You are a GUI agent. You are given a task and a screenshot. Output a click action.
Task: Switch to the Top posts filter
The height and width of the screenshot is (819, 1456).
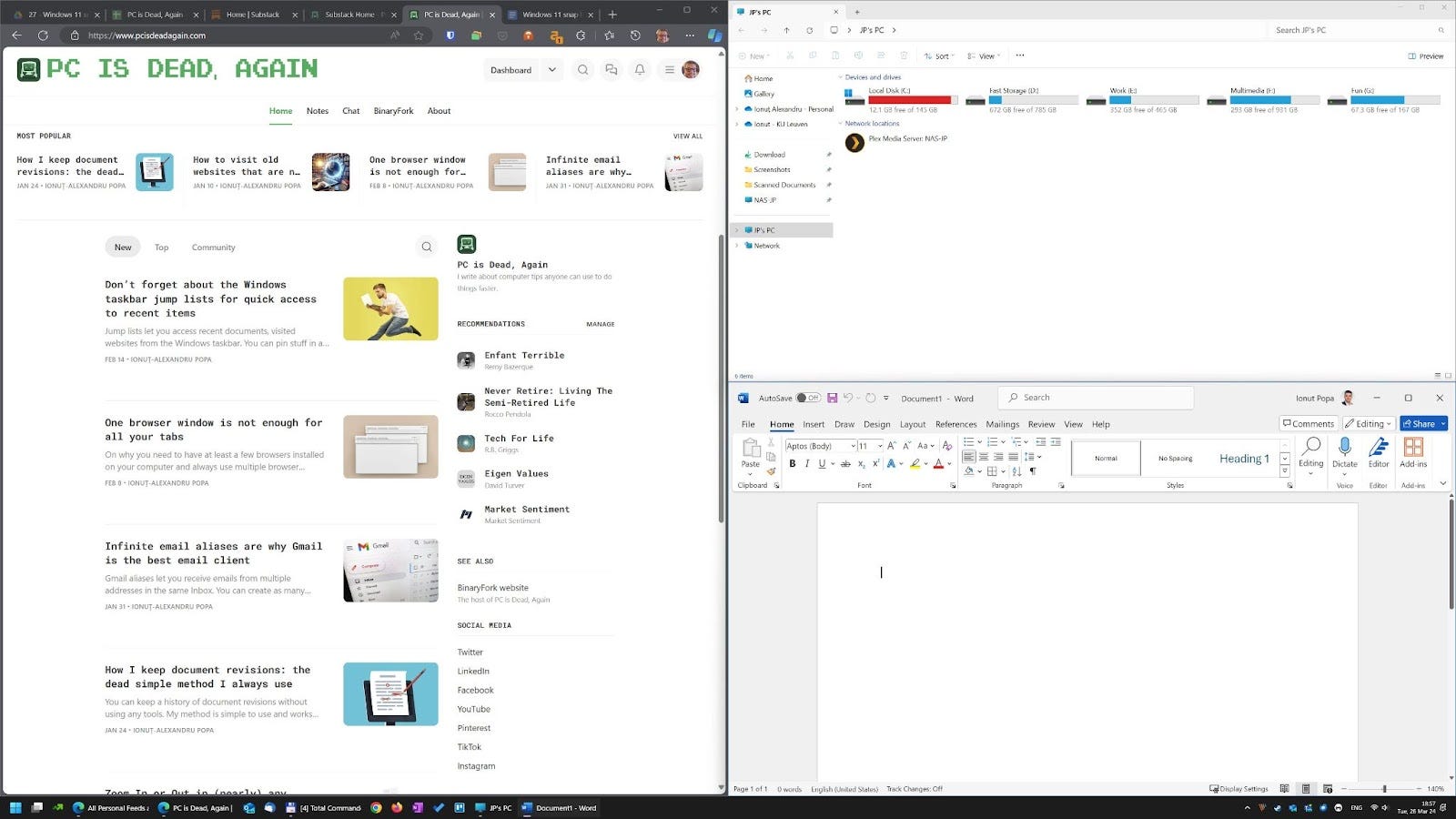pos(161,248)
